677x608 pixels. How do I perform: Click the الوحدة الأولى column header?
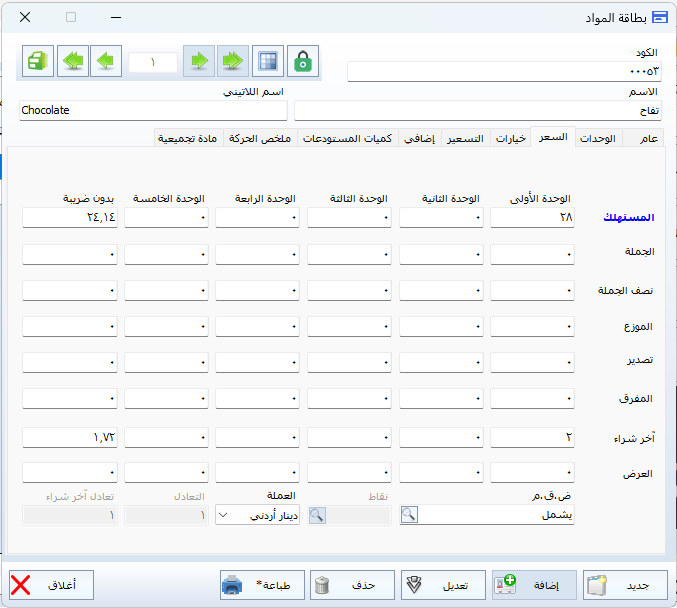[540, 199]
